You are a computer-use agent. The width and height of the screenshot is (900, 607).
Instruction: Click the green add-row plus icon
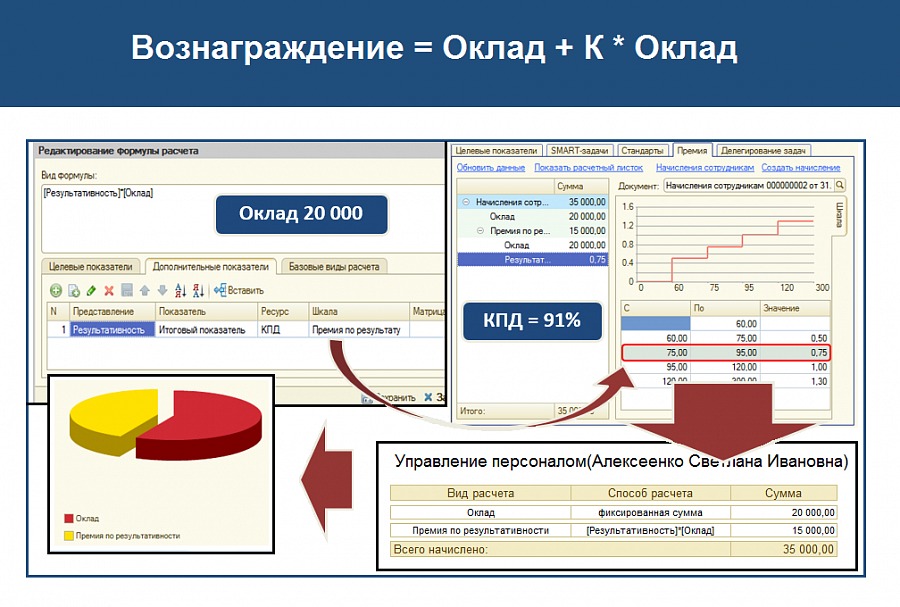(x=56, y=290)
